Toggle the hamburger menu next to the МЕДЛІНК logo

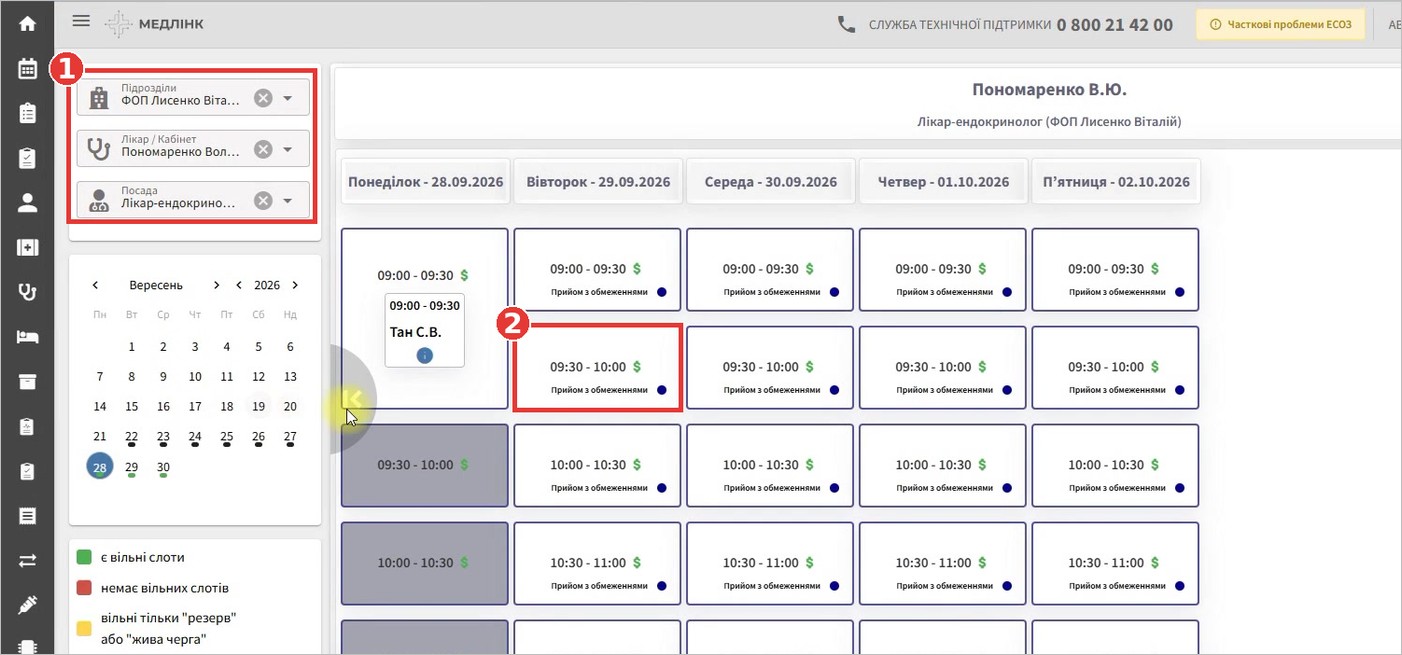tap(81, 21)
